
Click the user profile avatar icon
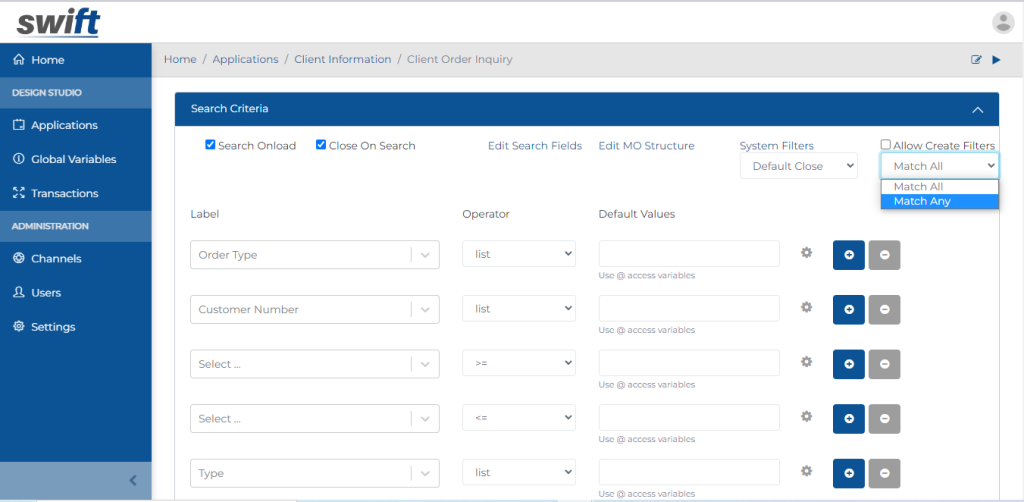point(1002,22)
